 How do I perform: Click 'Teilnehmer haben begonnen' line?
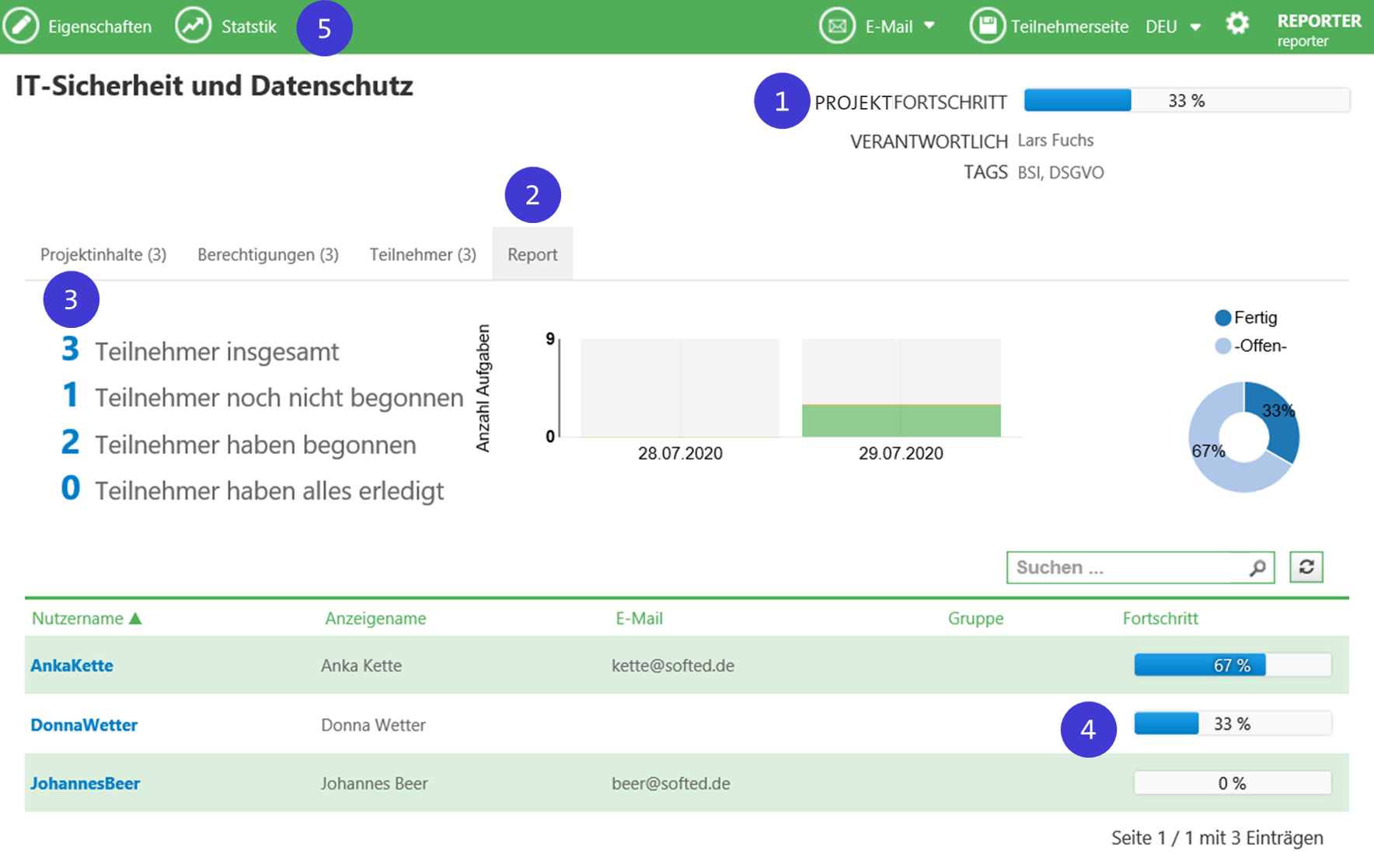tap(239, 444)
